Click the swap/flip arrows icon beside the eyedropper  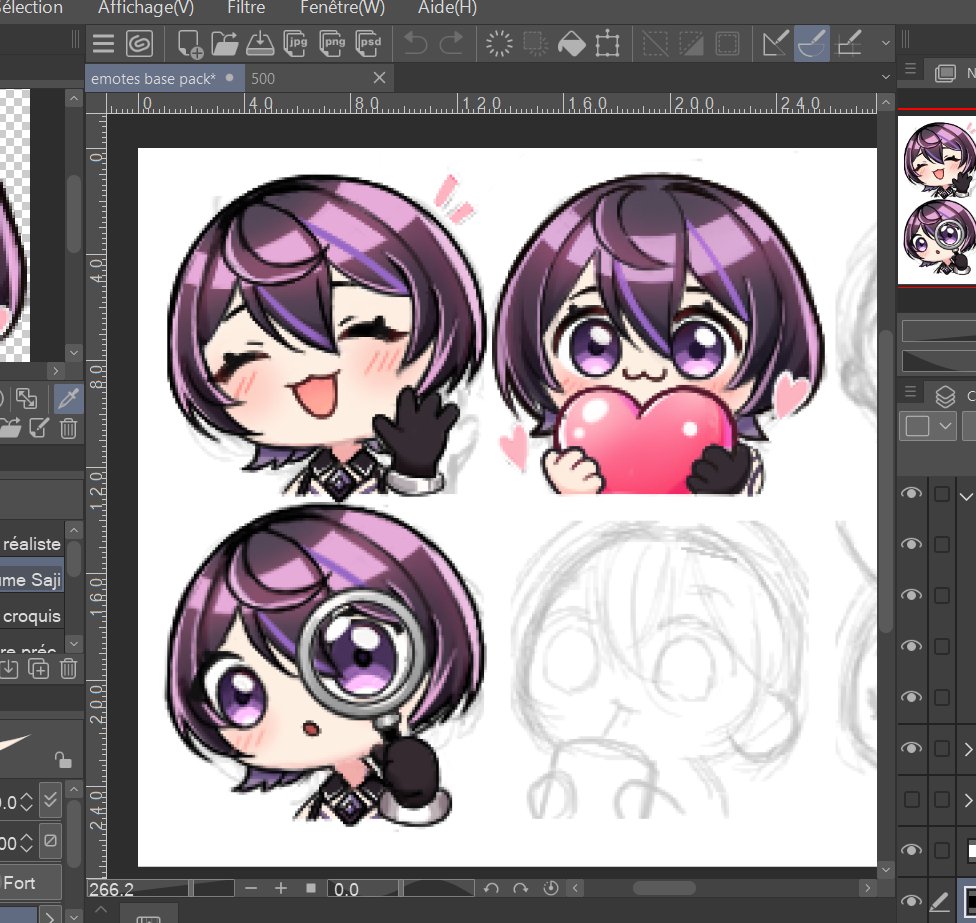point(27,398)
